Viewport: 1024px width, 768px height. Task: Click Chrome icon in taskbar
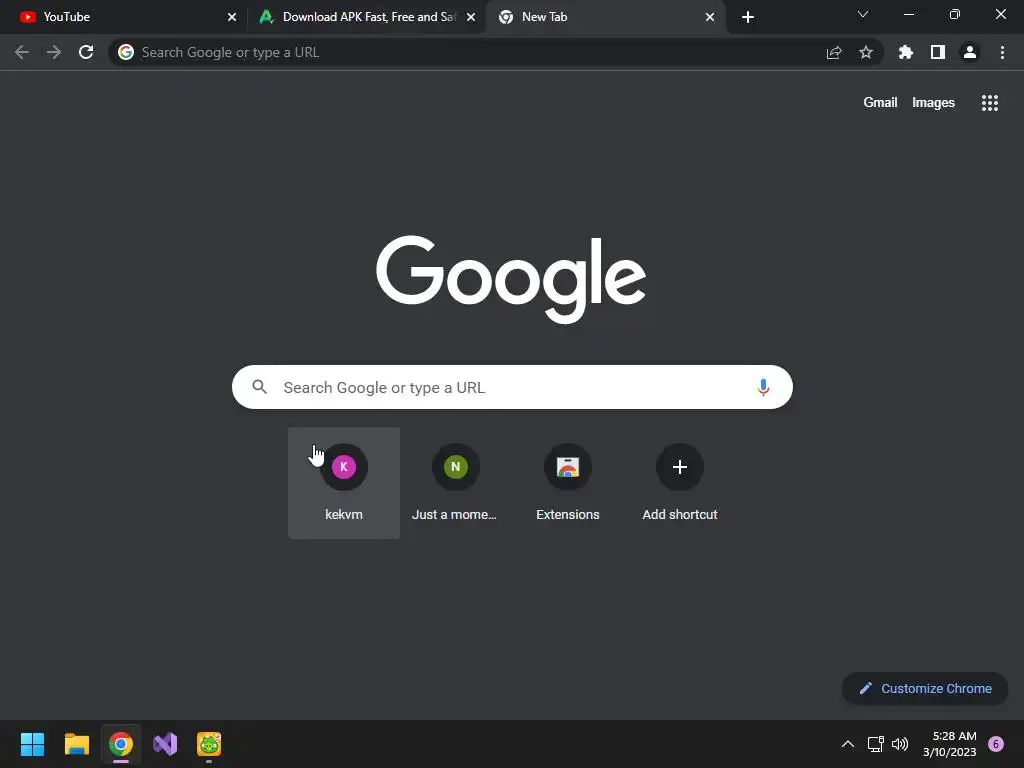tap(121, 744)
